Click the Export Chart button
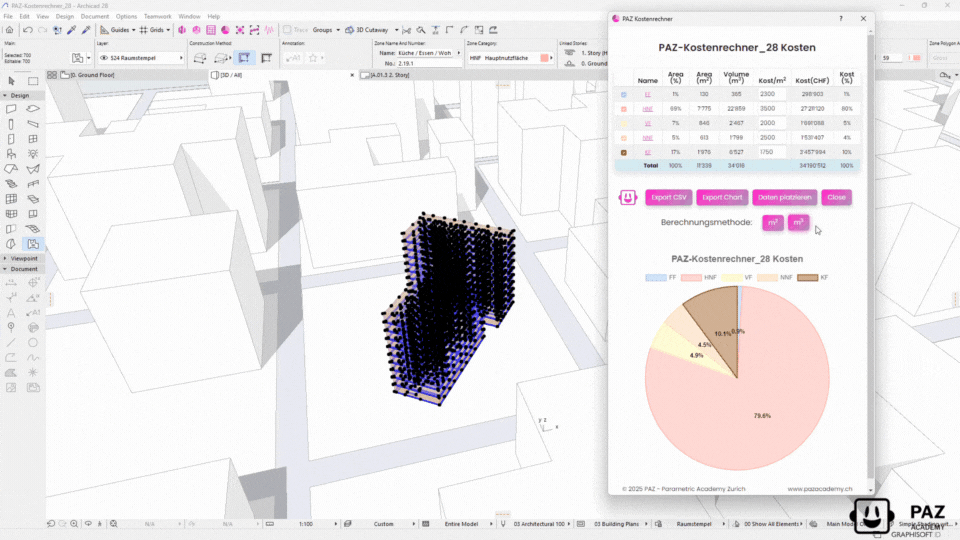 coord(722,197)
